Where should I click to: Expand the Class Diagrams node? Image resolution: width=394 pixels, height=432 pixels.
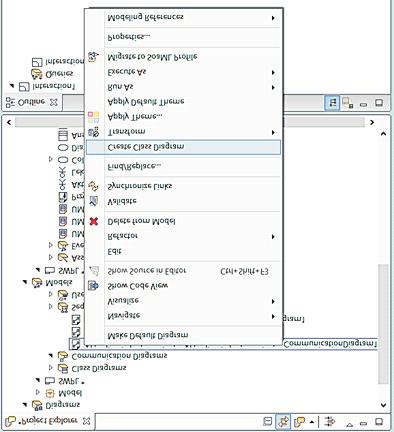coord(51,368)
